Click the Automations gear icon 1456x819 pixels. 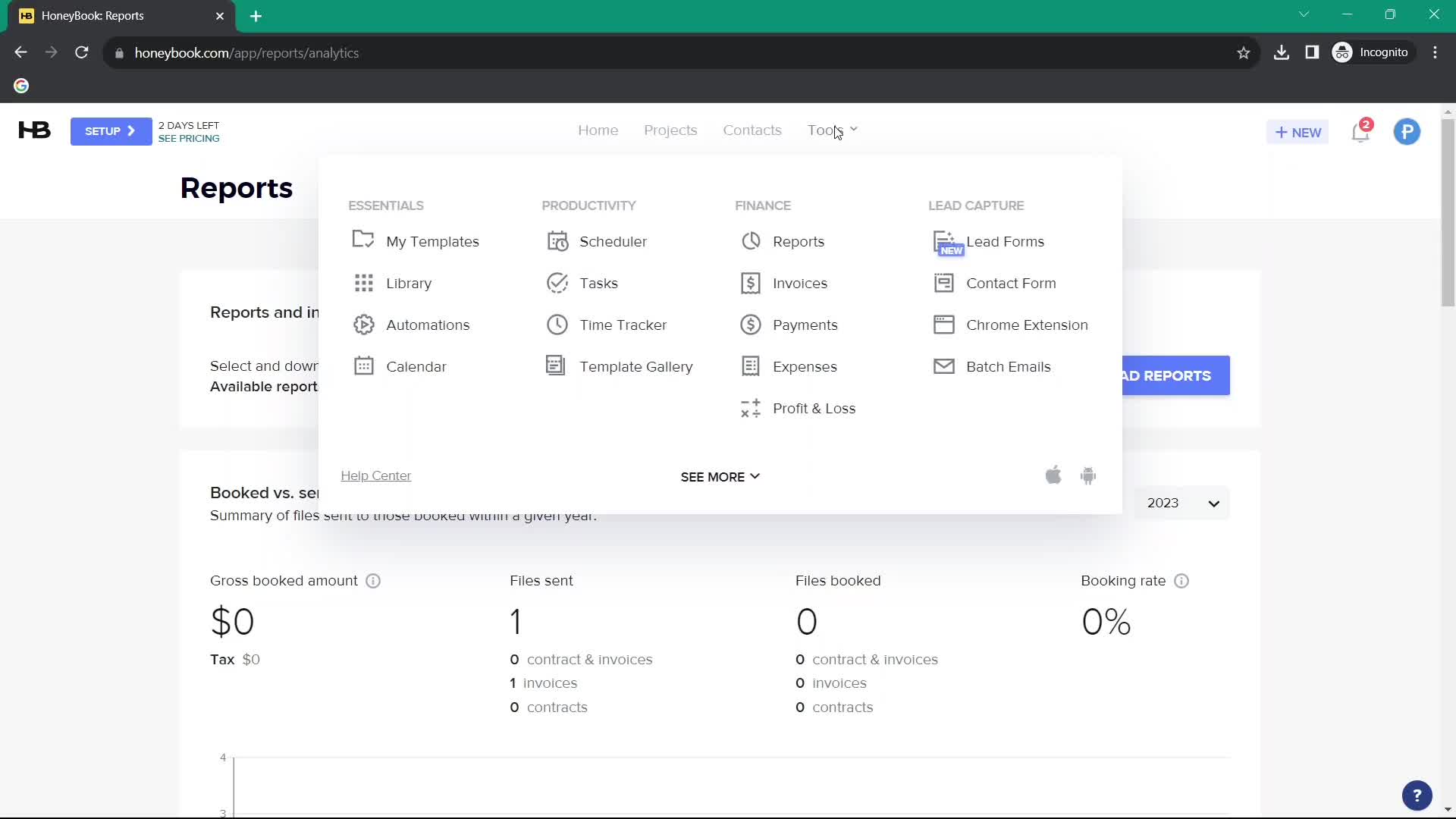(x=363, y=325)
